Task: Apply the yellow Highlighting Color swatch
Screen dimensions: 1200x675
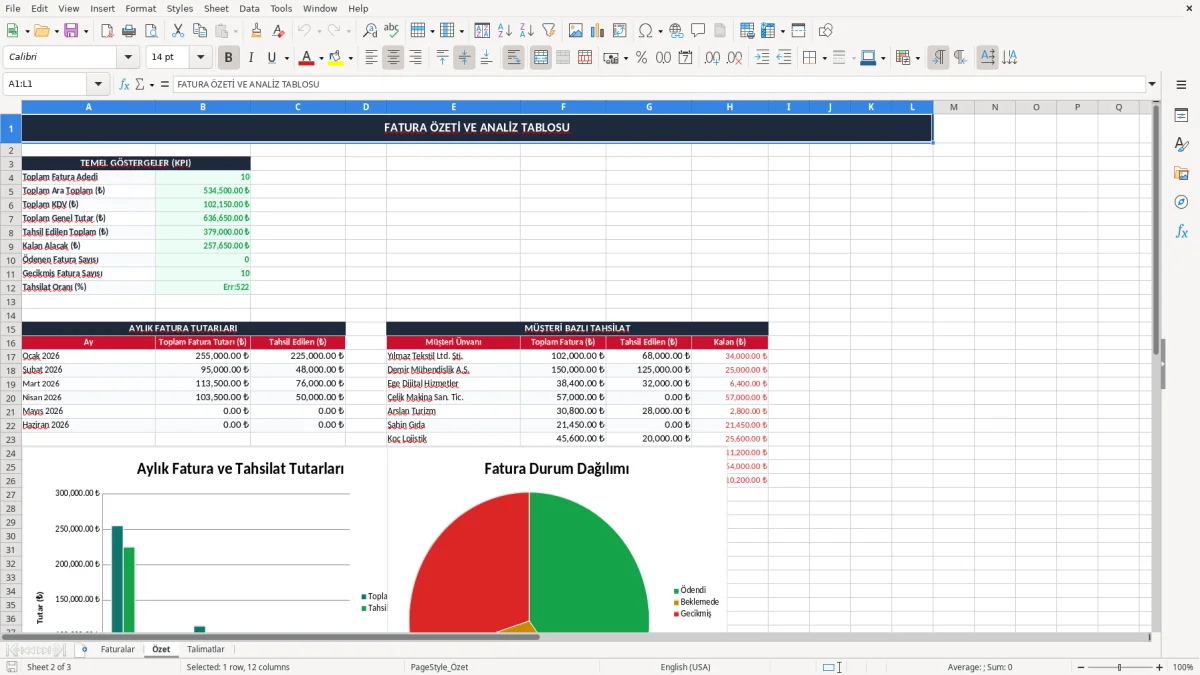Action: click(x=336, y=58)
